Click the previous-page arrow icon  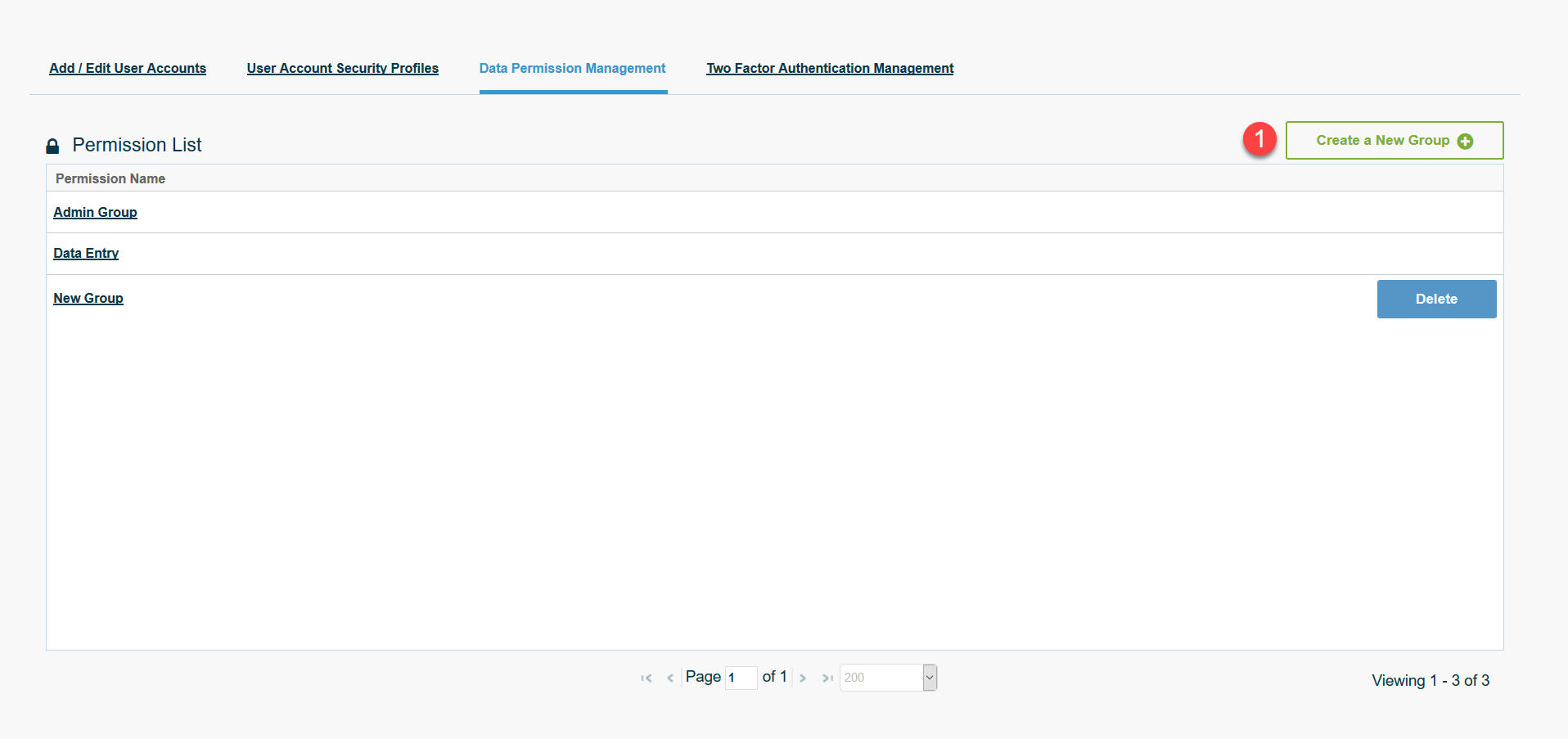click(670, 678)
